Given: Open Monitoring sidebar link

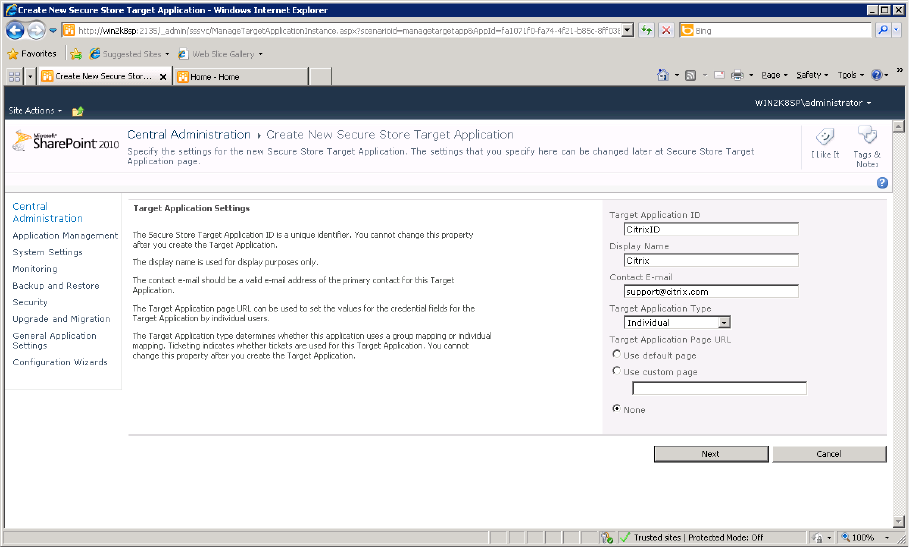Looking at the screenshot, I should (x=35, y=269).
